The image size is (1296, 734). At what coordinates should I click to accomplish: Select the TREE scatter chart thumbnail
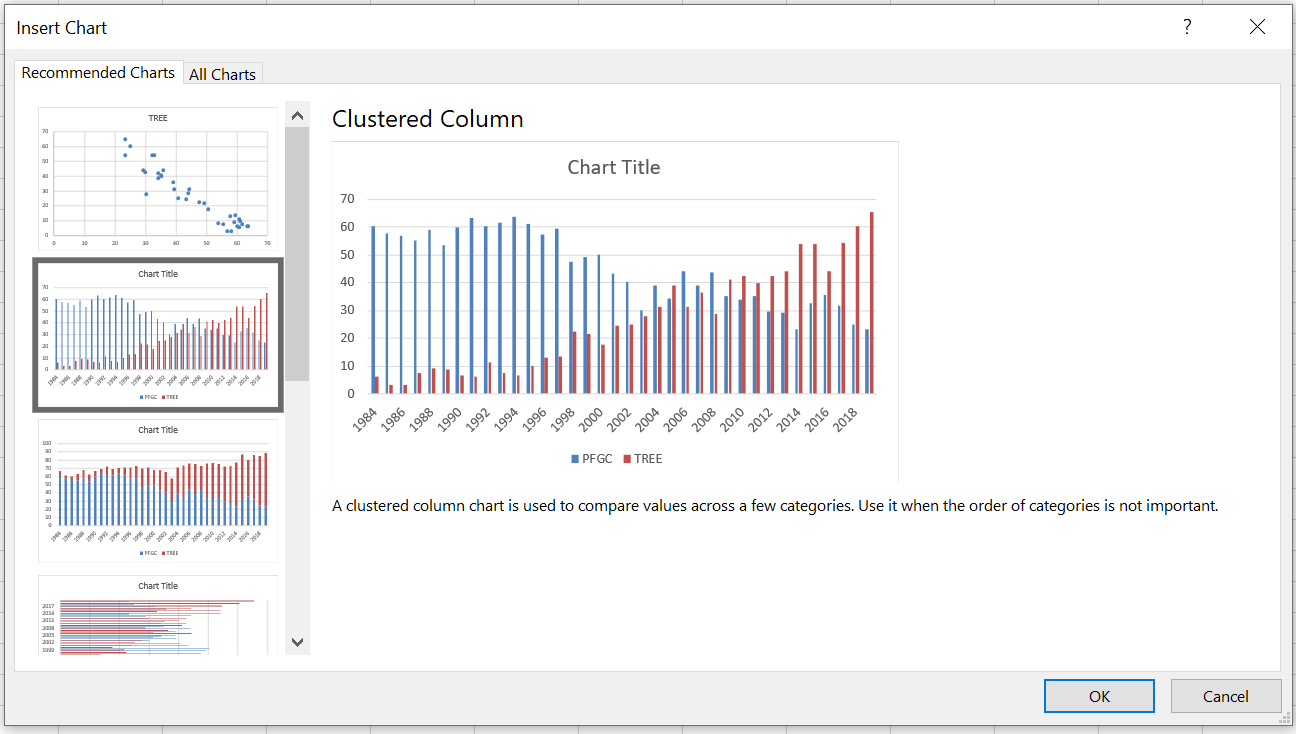coord(158,178)
